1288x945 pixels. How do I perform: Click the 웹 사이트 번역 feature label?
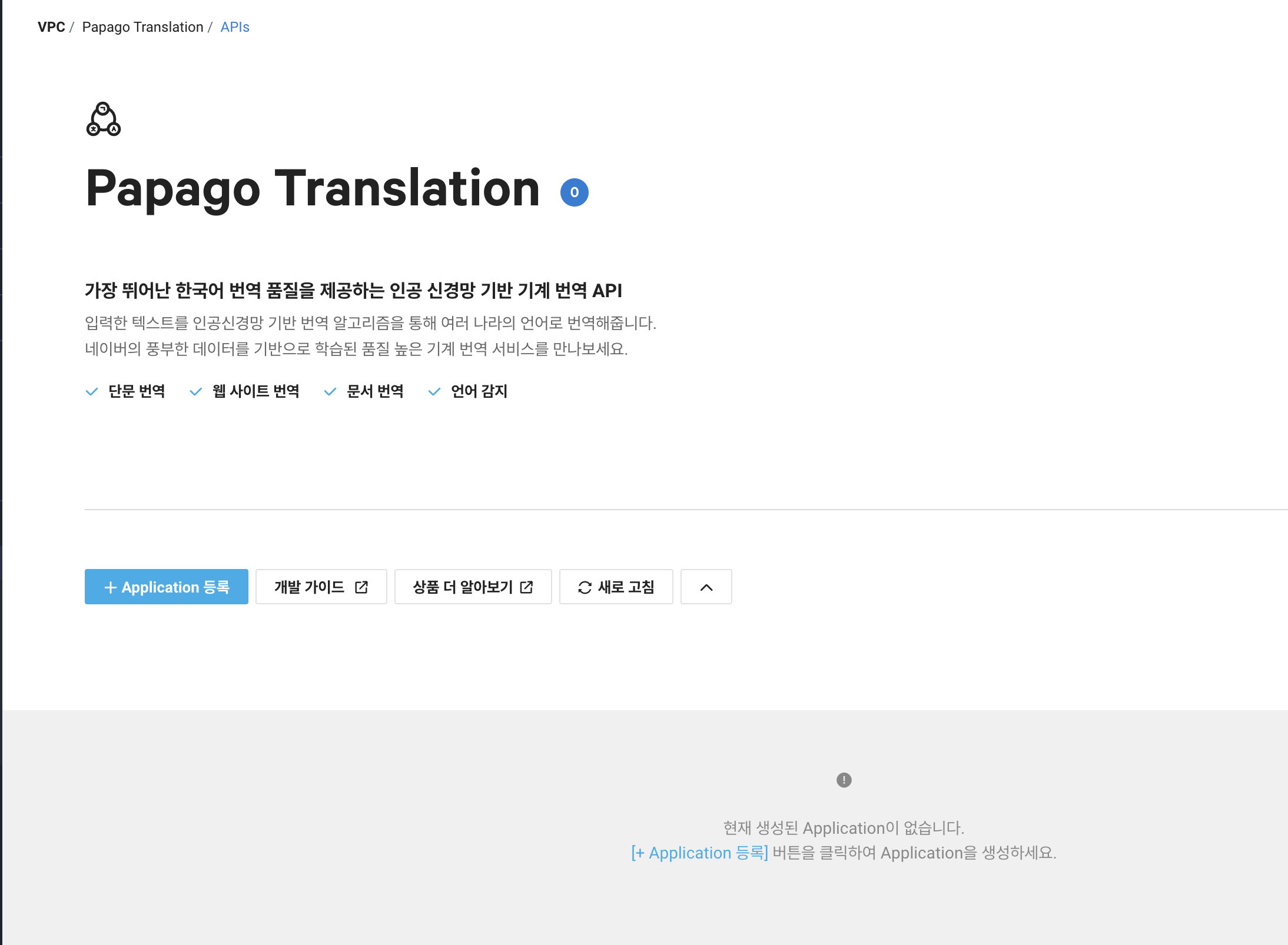click(x=255, y=391)
